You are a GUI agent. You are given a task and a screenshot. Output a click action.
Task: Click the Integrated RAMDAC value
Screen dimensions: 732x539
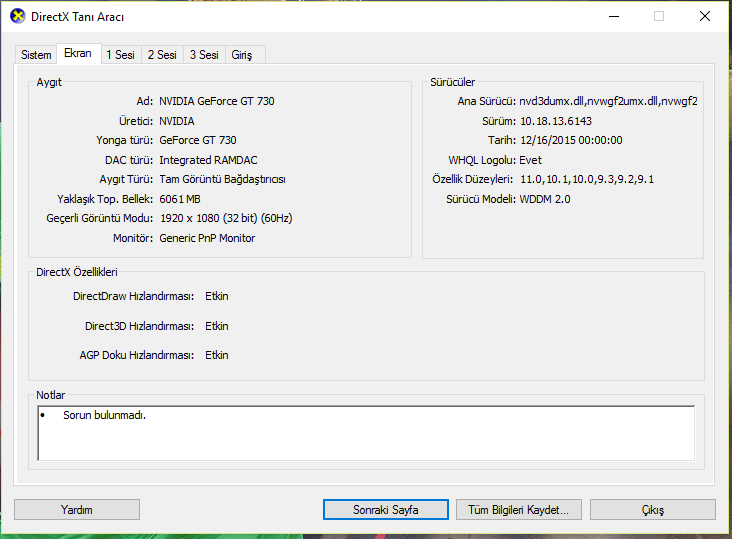pos(208,160)
